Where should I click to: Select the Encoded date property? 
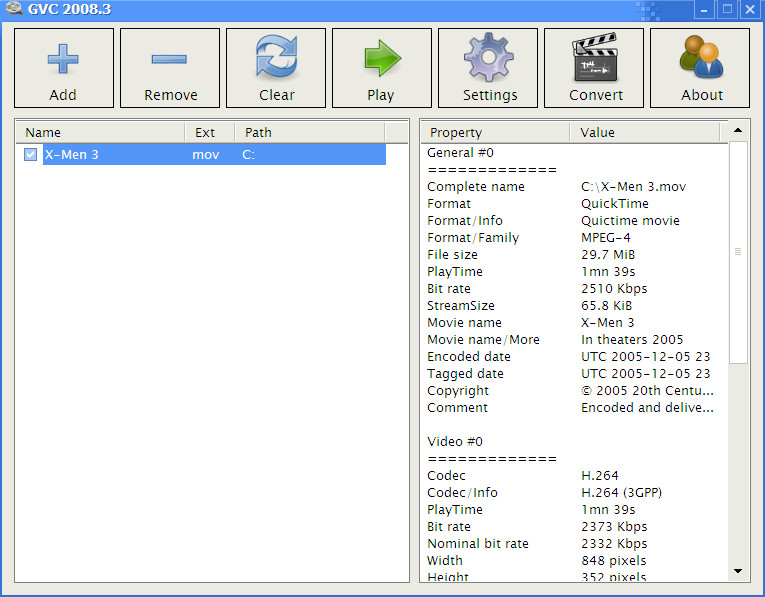(468, 357)
